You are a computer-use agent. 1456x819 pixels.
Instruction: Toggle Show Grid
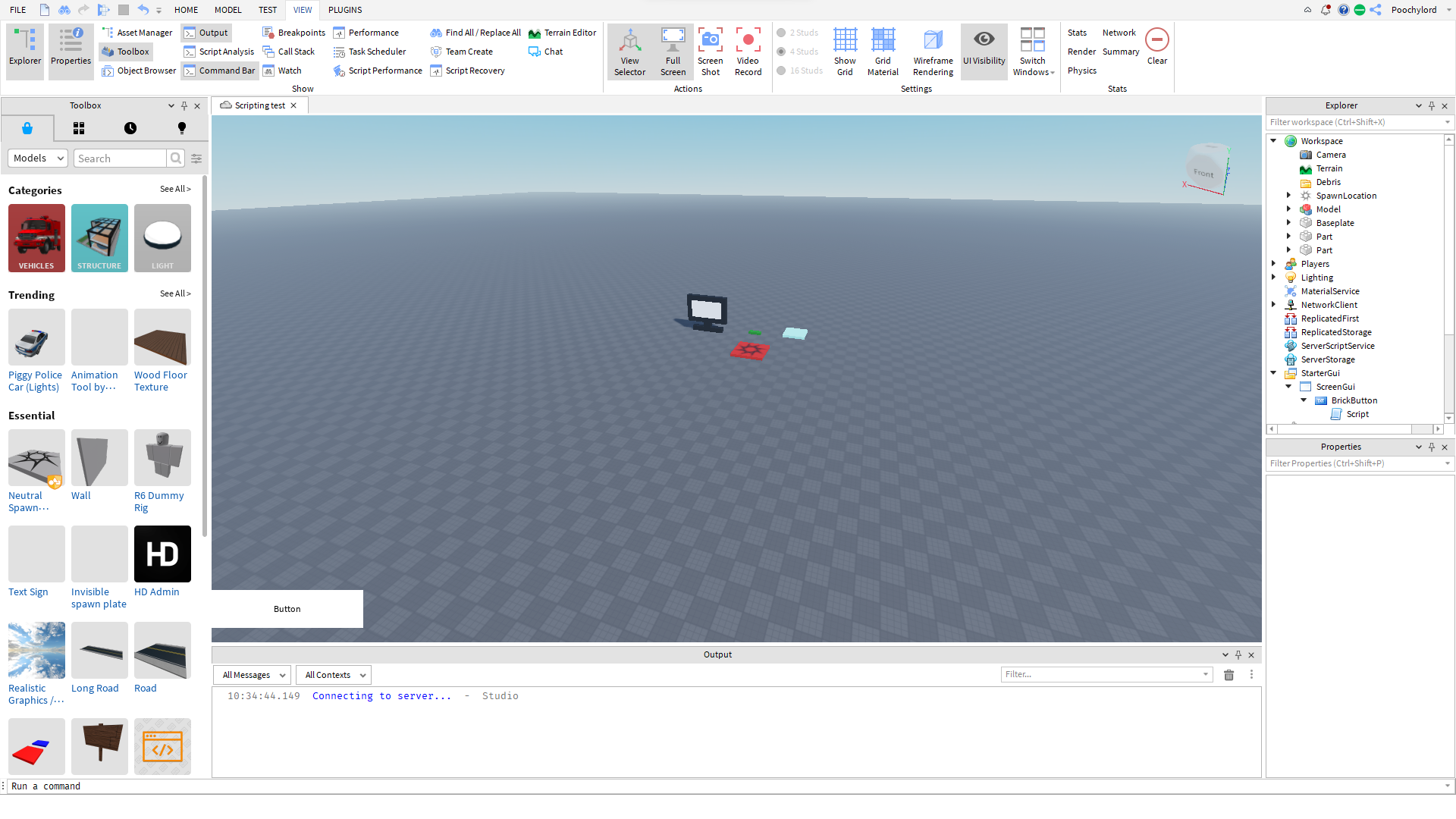tap(845, 52)
